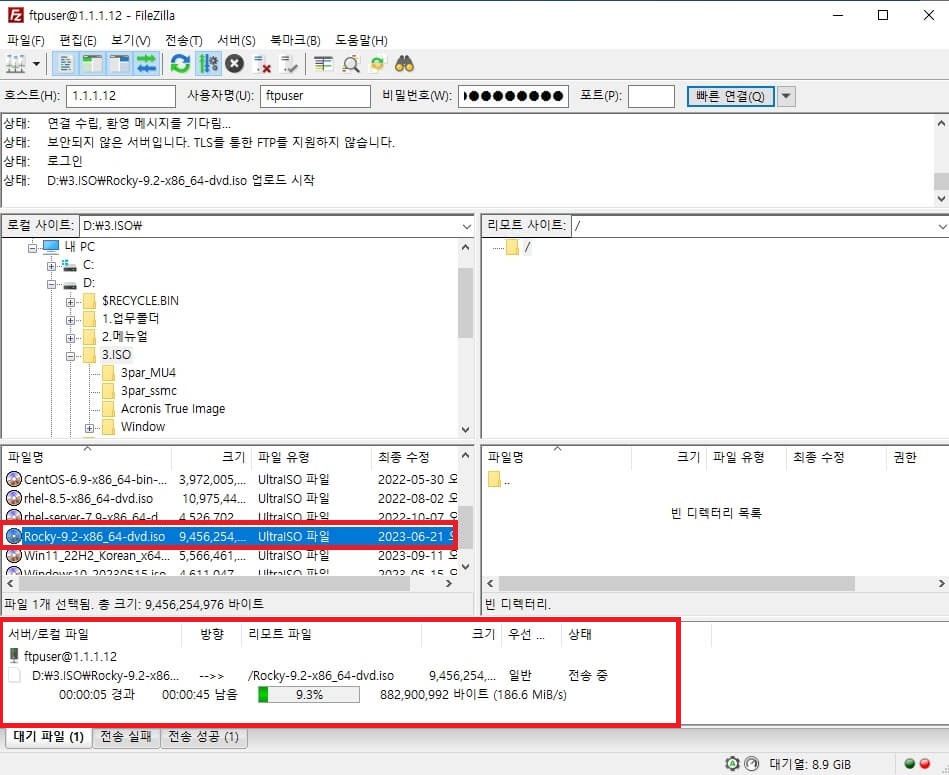Click the status bar gear icon
Screen dimensions: 949x775
[x=732, y=764]
